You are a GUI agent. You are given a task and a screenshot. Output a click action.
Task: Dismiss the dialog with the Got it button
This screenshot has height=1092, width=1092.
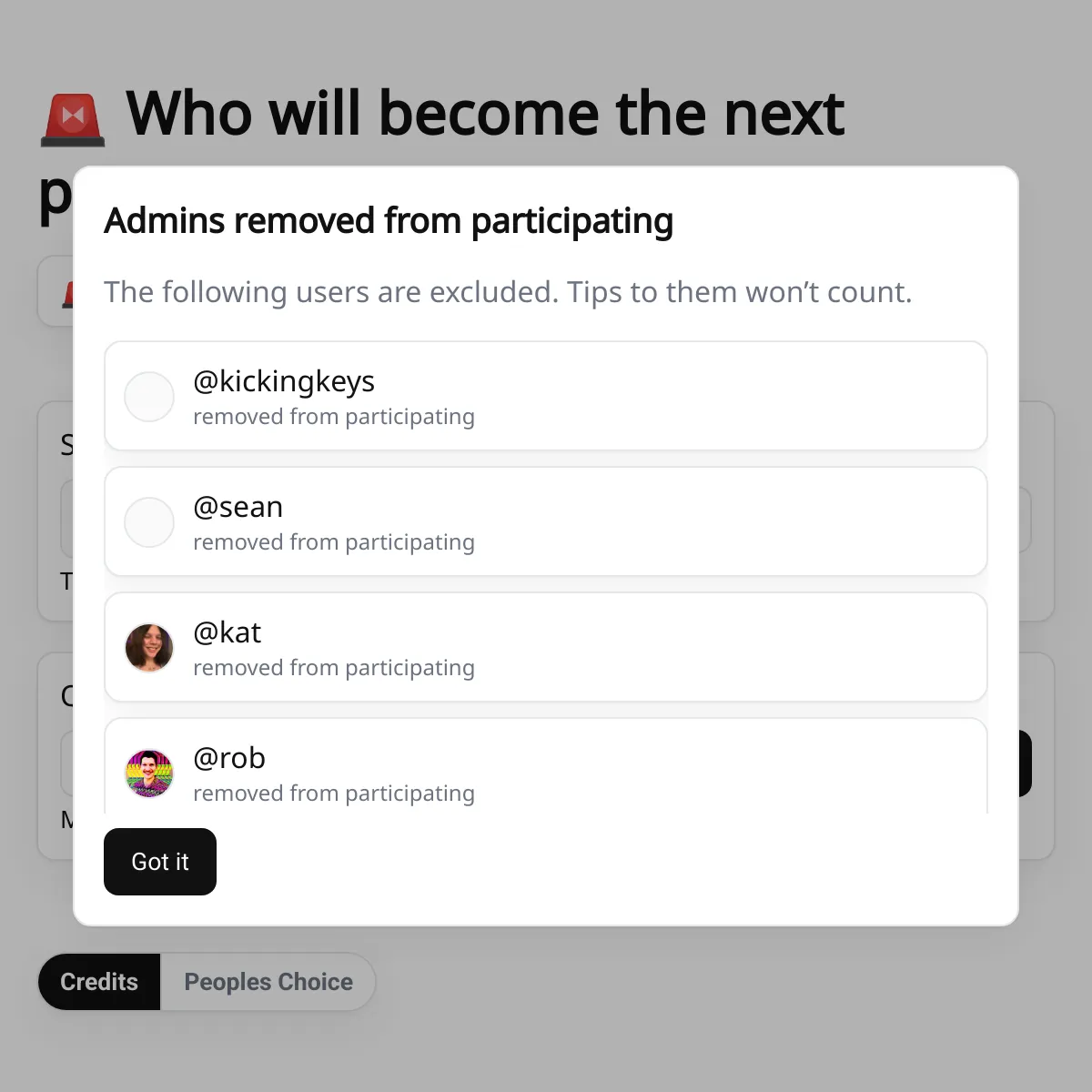[160, 862]
